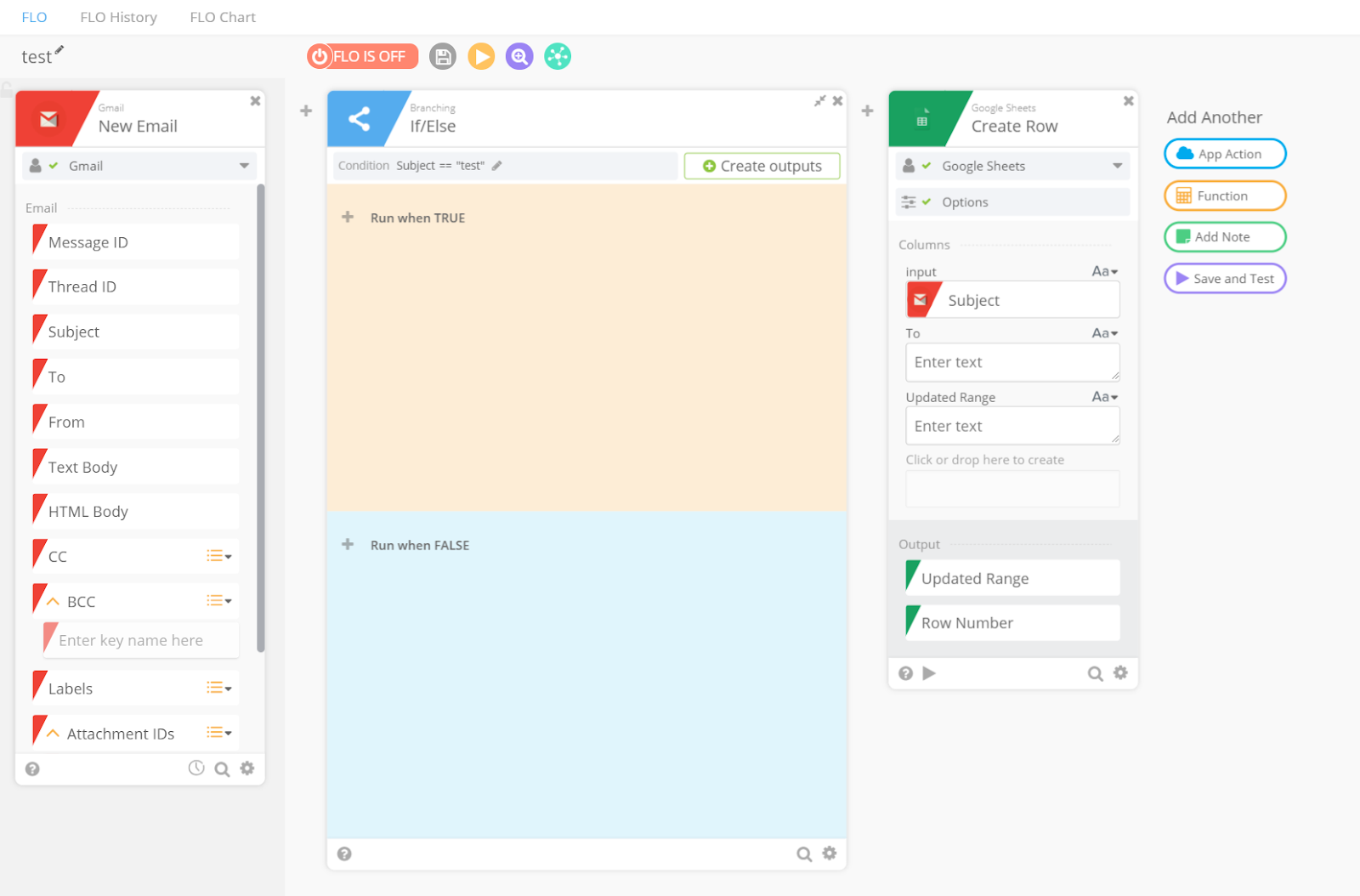
Task: Close the Gmail New Email card
Action: coord(255,101)
